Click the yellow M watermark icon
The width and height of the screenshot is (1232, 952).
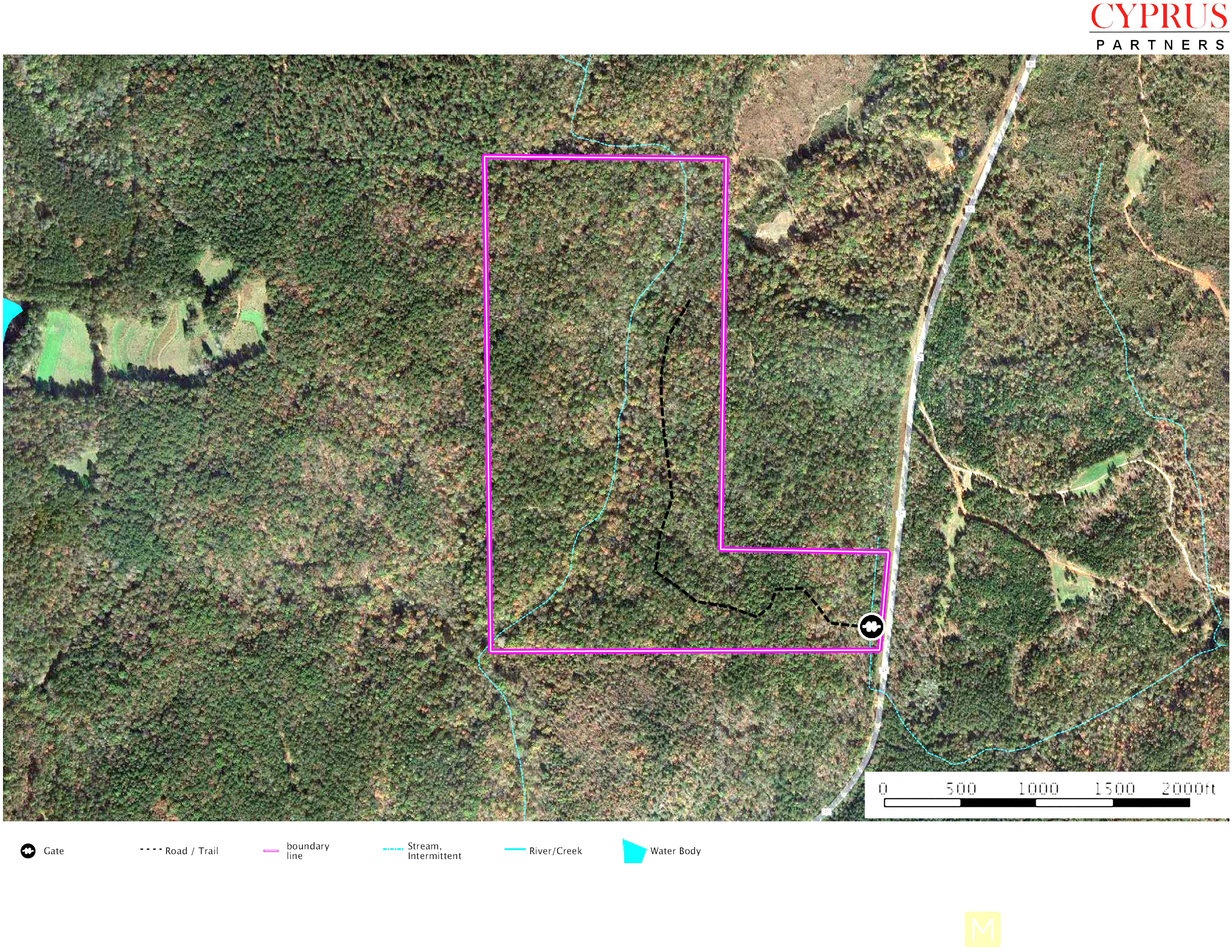982,929
